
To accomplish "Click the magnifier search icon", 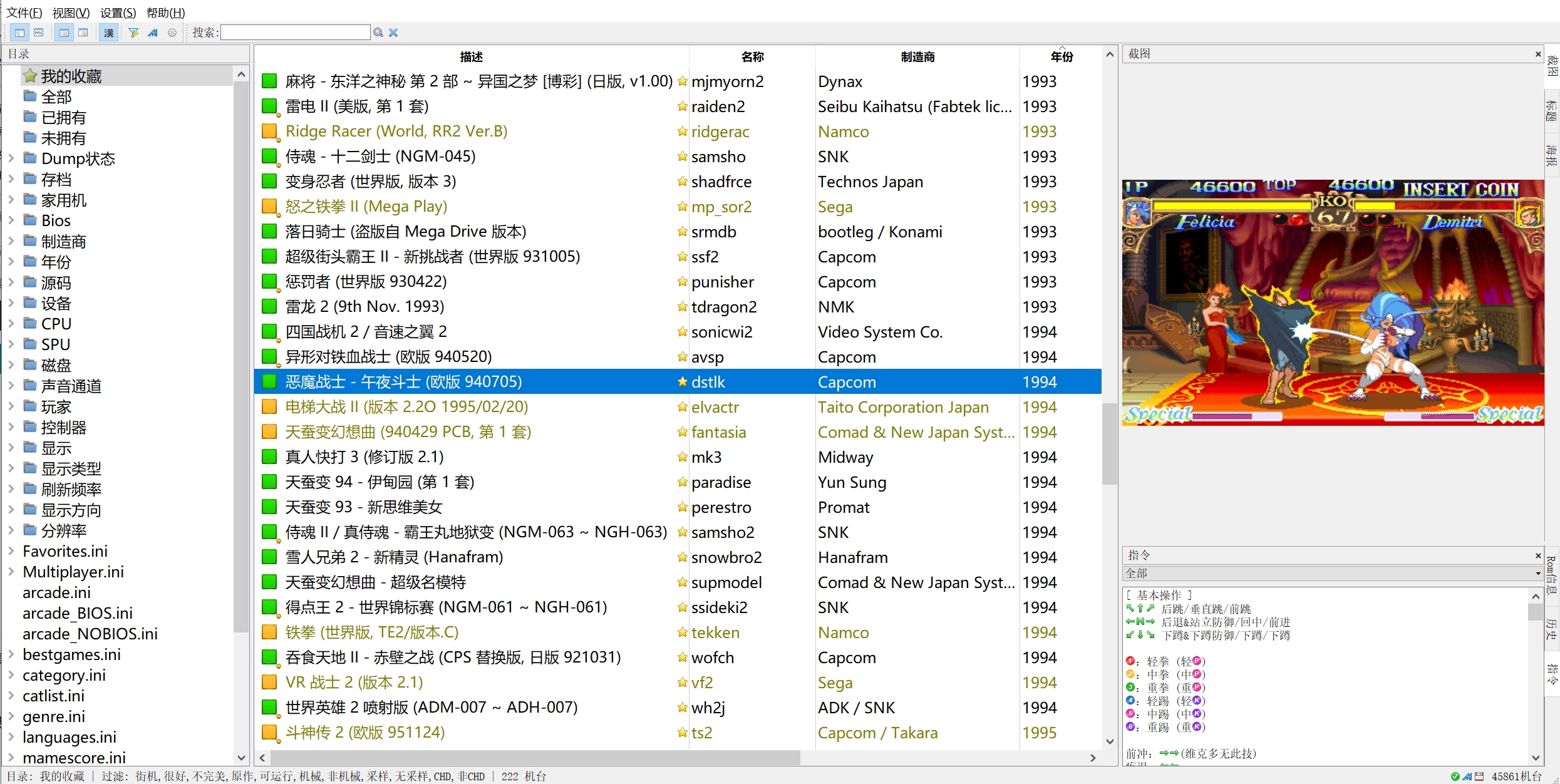I will (378, 33).
